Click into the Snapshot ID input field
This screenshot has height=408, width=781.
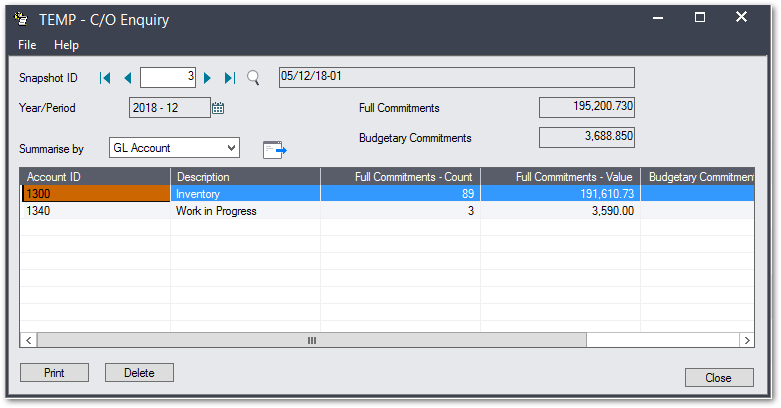pos(168,78)
